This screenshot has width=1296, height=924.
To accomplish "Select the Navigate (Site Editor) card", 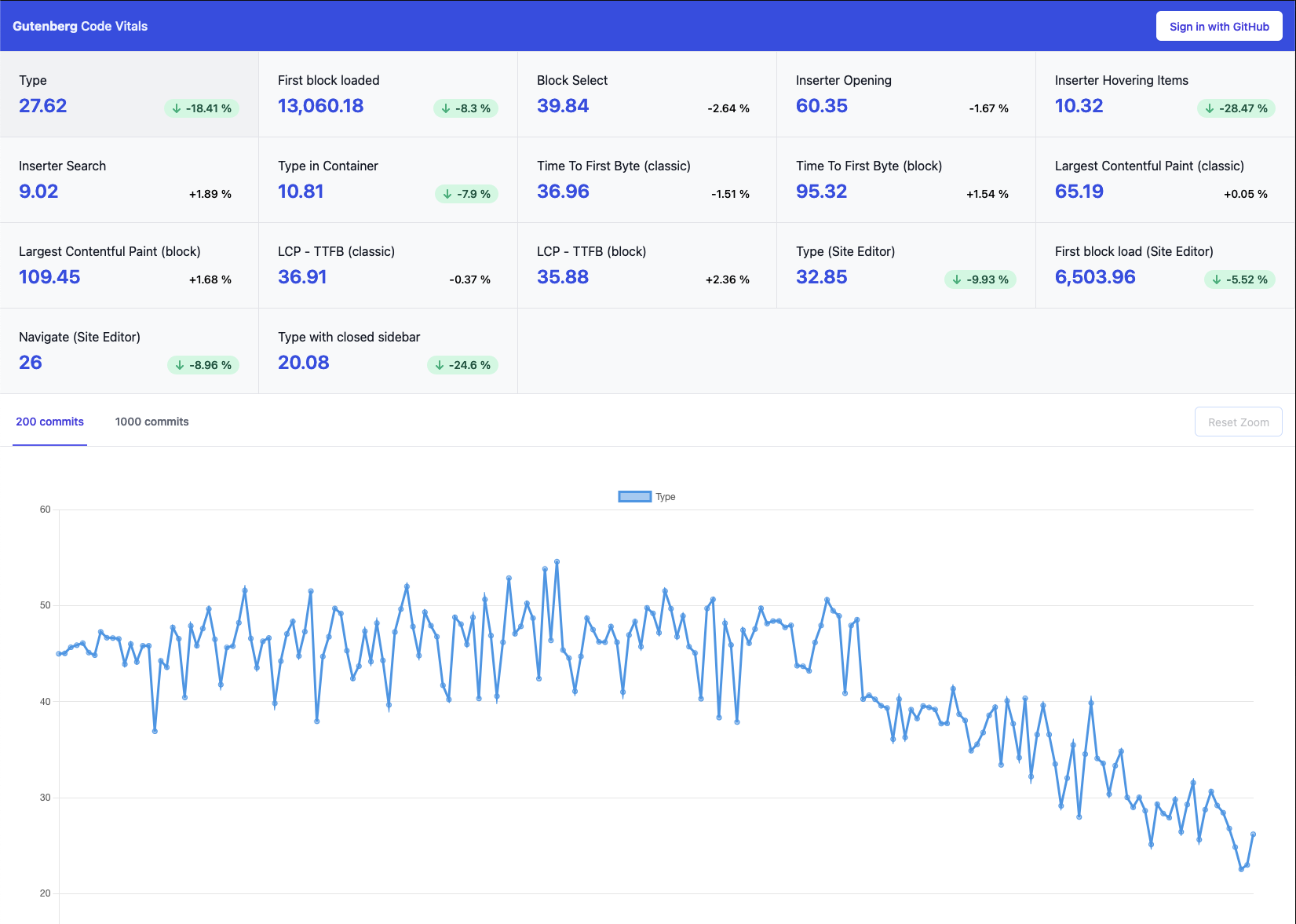I will (130, 351).
